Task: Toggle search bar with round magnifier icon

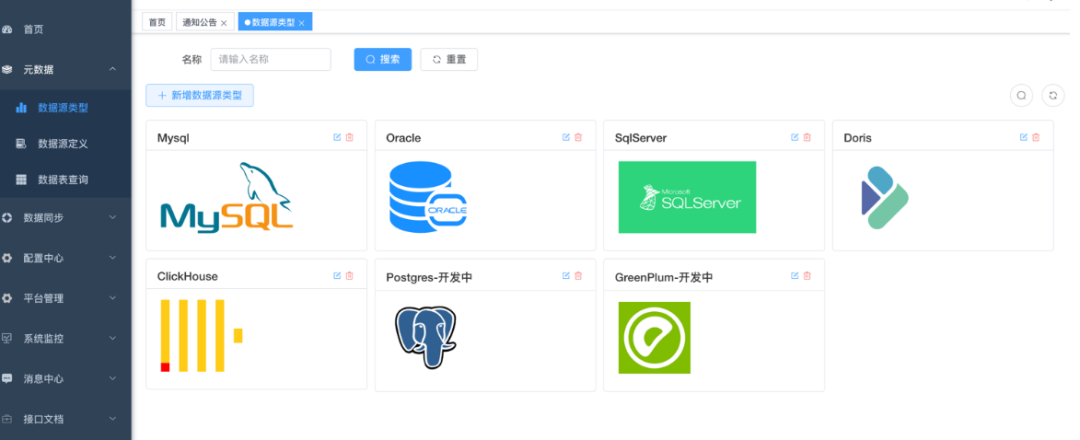Action: pos(1021,96)
